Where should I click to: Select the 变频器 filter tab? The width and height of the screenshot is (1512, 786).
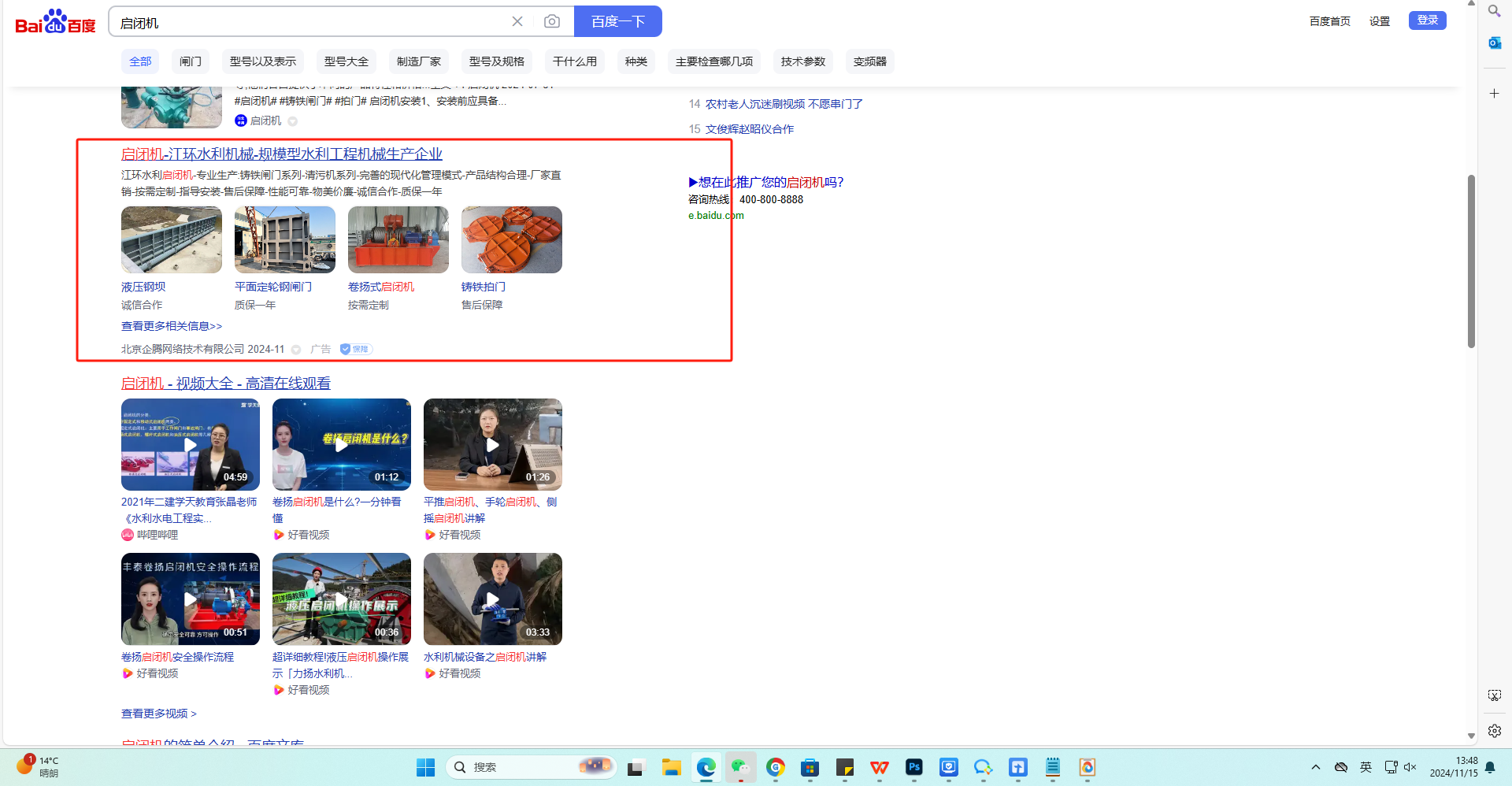(870, 61)
